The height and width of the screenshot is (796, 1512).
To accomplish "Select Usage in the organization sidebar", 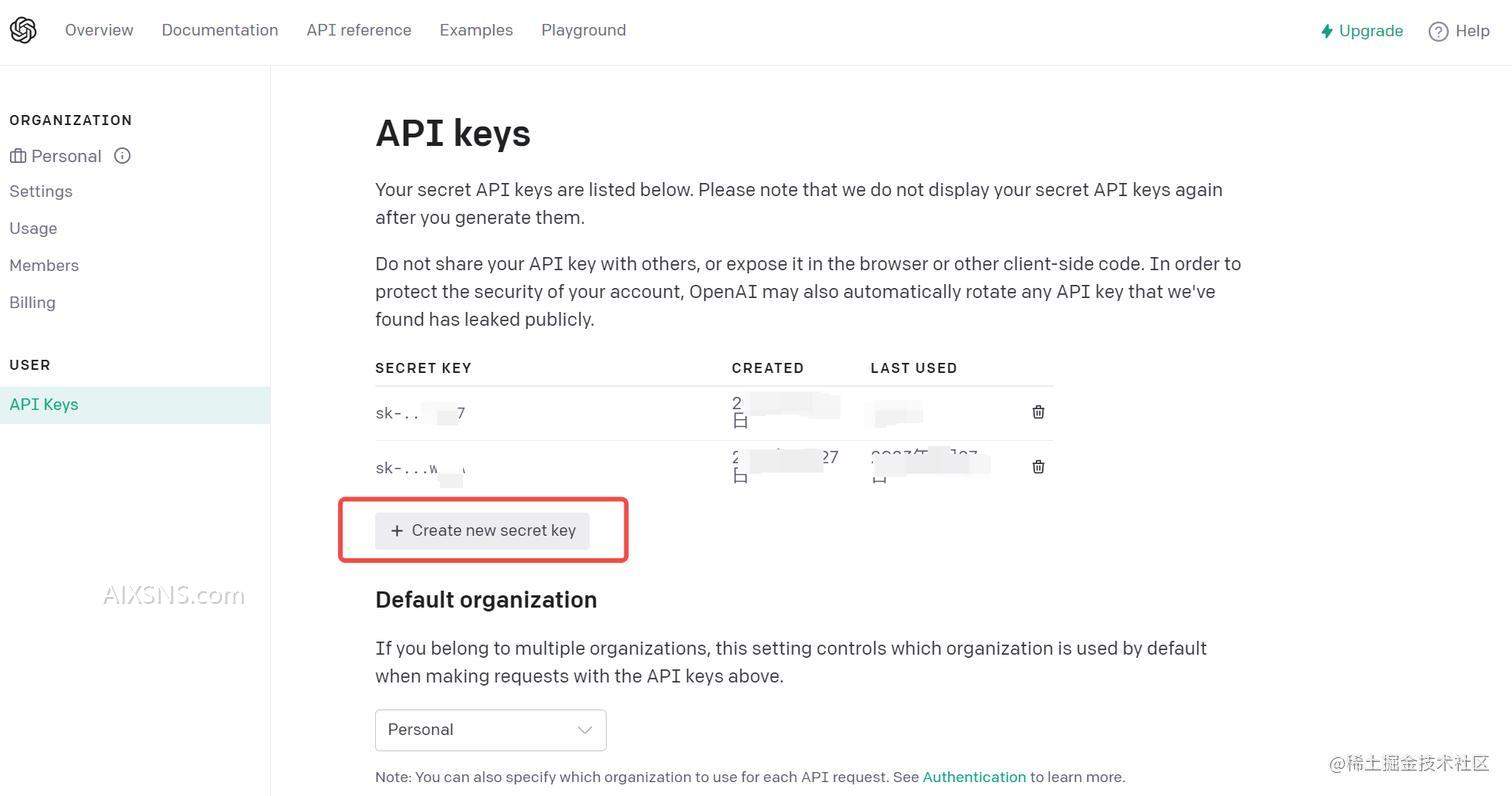I will [x=33, y=228].
